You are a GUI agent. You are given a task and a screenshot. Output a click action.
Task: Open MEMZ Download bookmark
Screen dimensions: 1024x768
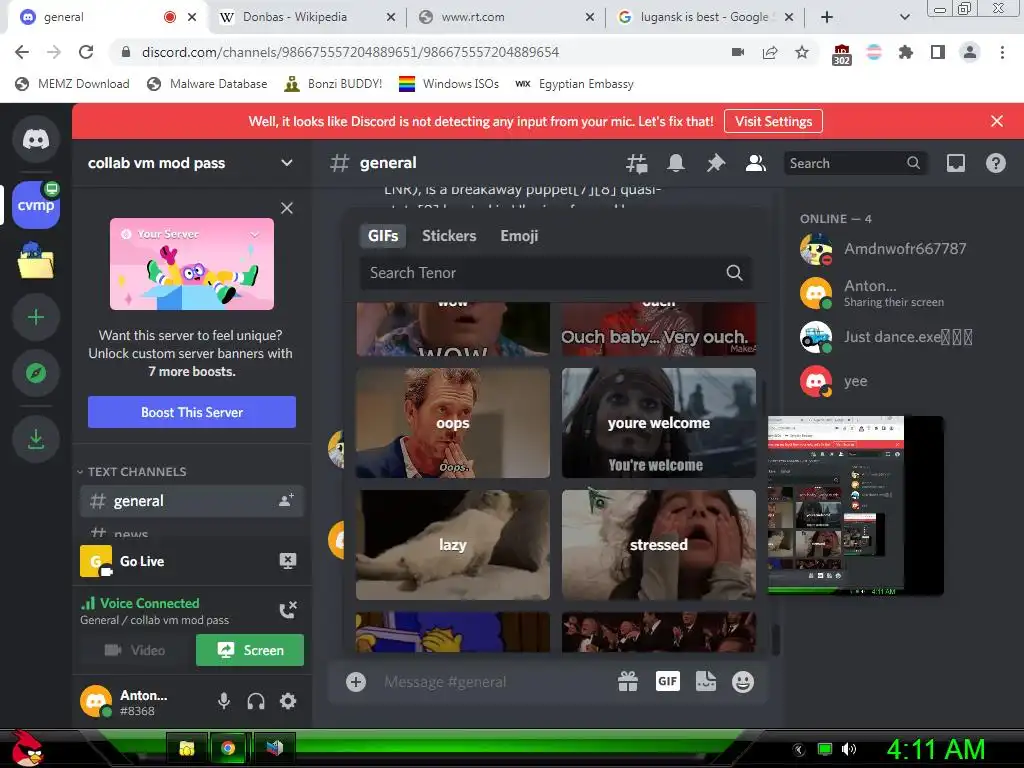[72, 84]
